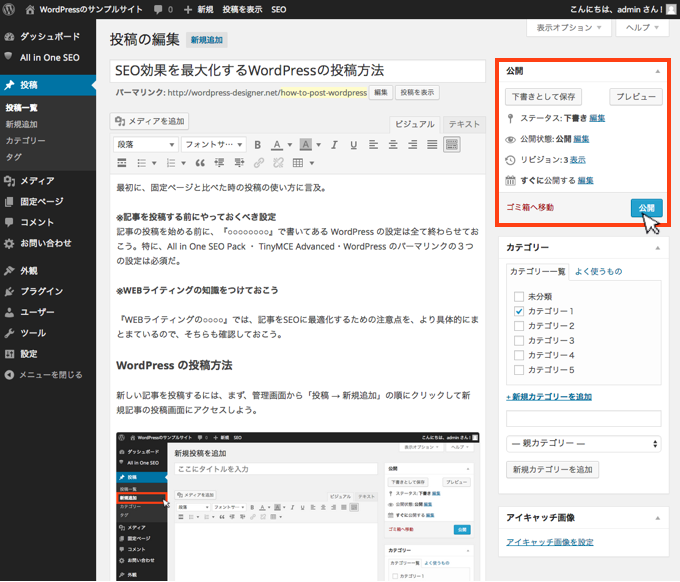The height and width of the screenshot is (582, 680).
Task: Increase indent of the paragraph
Action: pyautogui.click(x=239, y=163)
